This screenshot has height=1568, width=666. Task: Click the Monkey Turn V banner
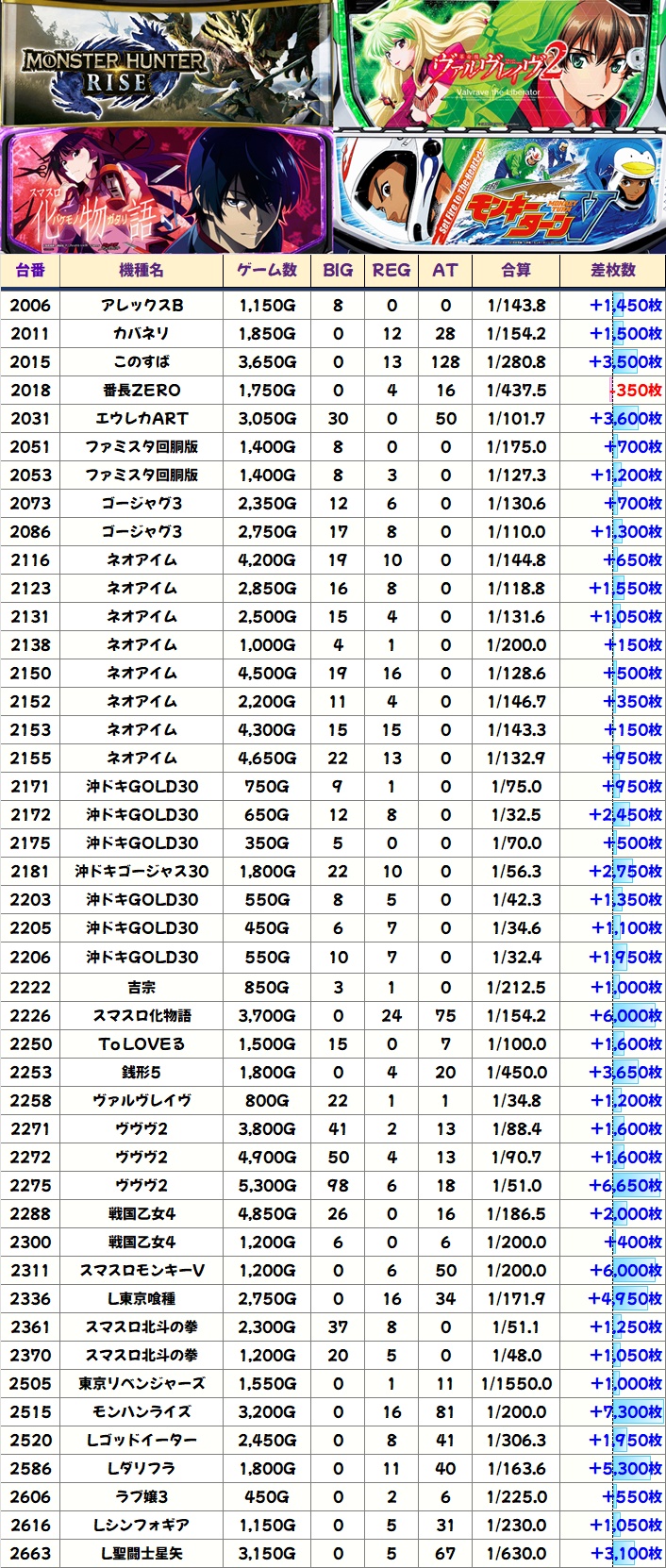pyautogui.click(x=500, y=192)
